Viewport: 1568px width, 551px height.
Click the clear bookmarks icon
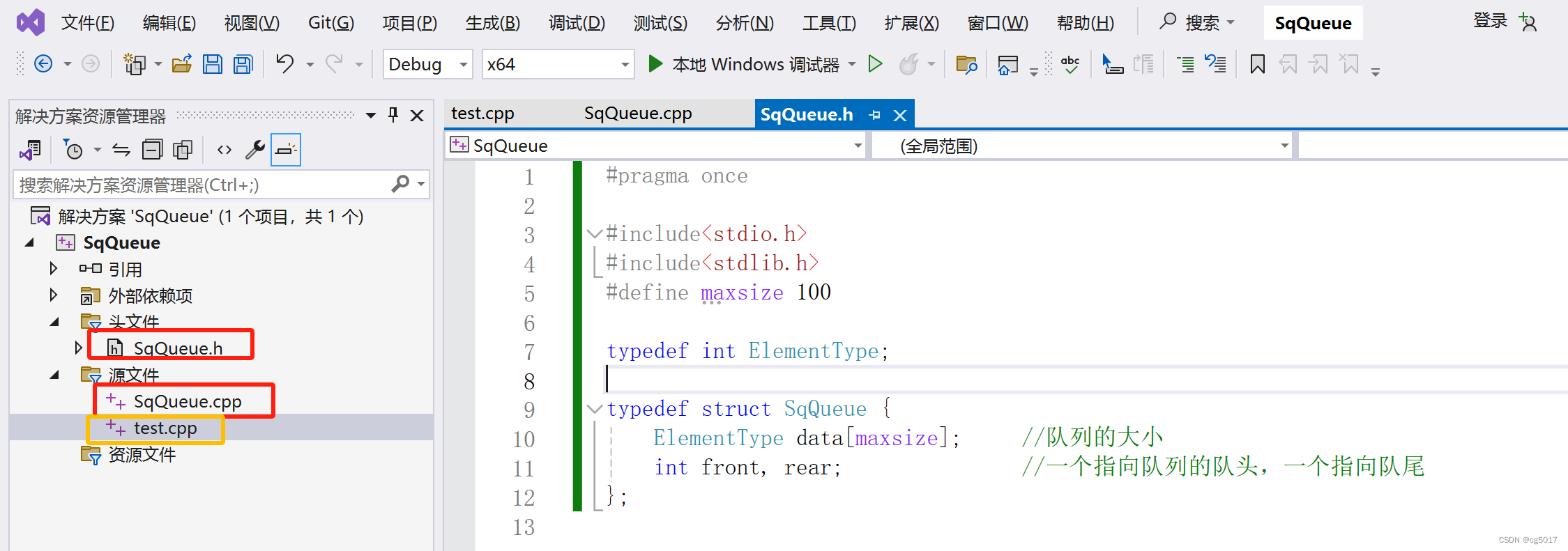[x=1350, y=64]
